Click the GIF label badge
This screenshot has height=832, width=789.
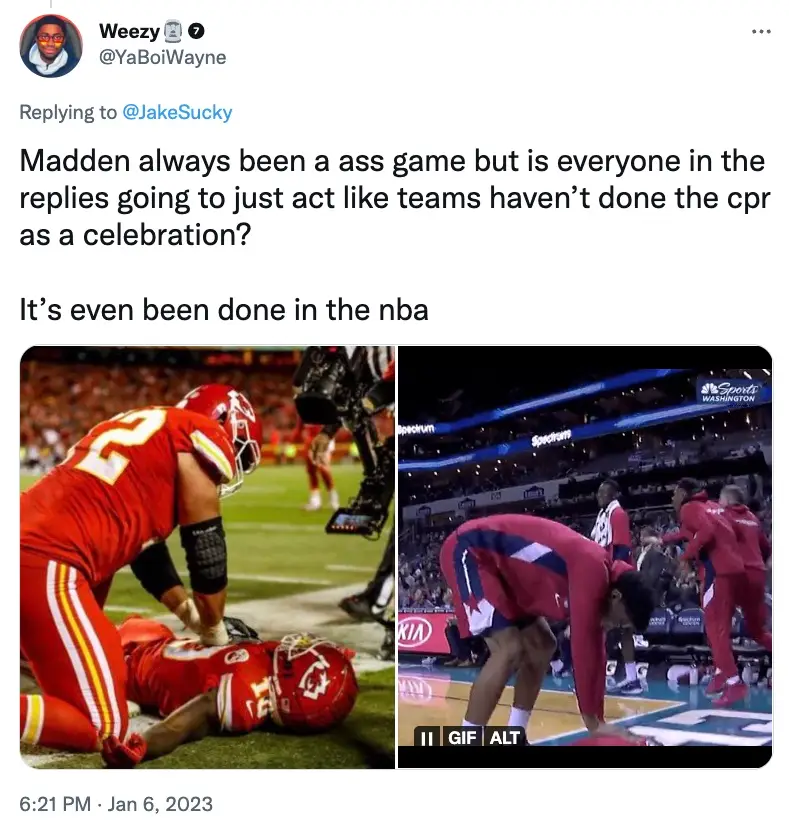462,738
